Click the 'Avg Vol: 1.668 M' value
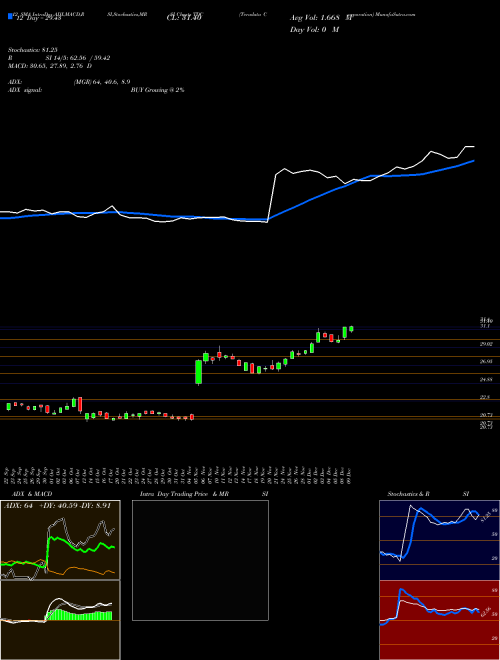500x660 pixels. (321, 18)
